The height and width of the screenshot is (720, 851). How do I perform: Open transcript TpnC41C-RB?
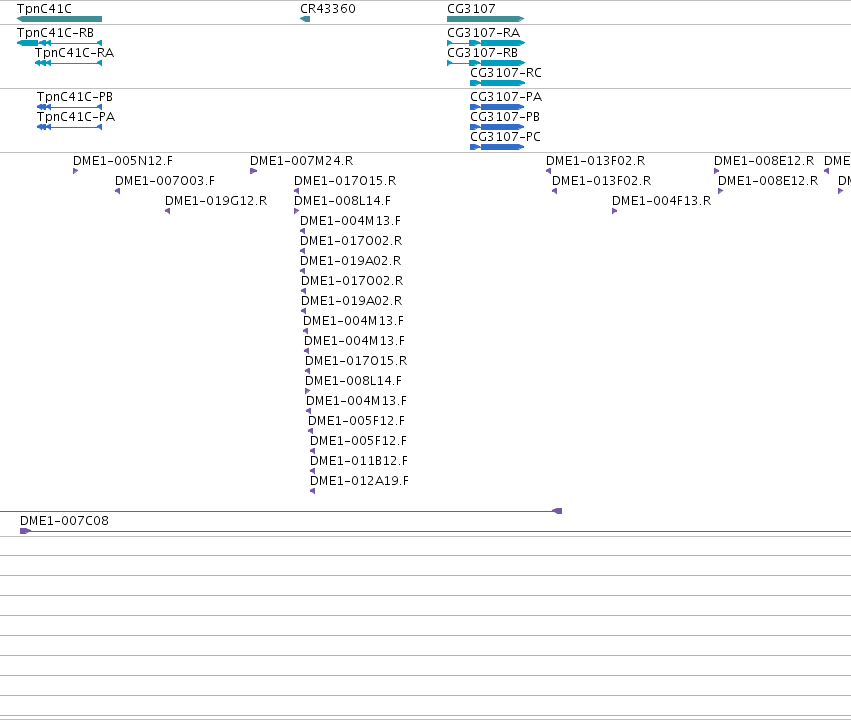pos(55,33)
